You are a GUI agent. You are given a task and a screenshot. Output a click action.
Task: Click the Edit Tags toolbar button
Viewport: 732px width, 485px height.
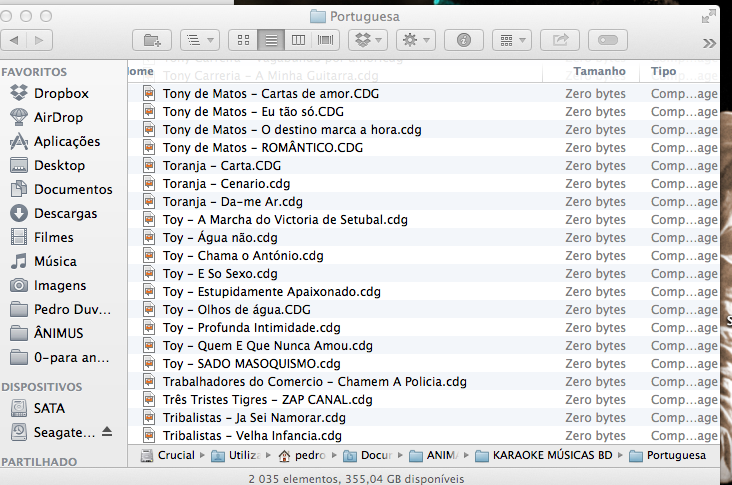(608, 40)
